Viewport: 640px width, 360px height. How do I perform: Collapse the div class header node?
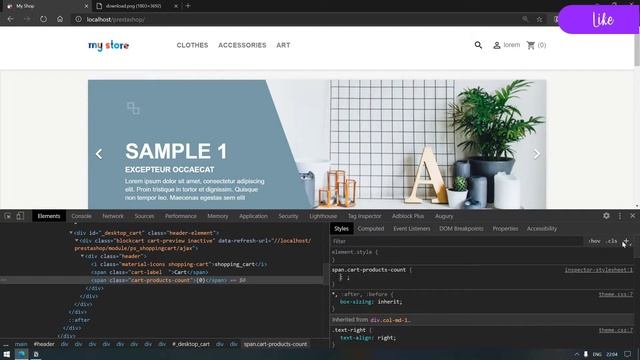[82, 256]
